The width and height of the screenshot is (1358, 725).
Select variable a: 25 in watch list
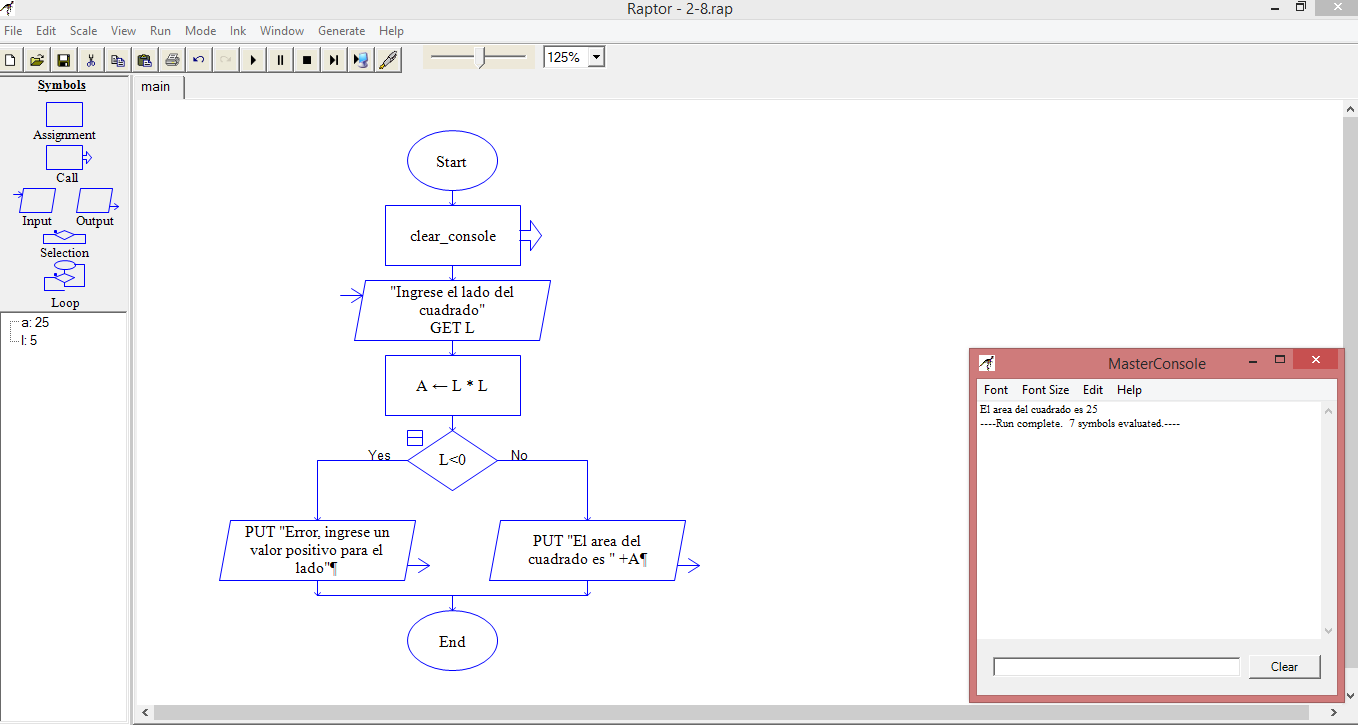(35, 323)
